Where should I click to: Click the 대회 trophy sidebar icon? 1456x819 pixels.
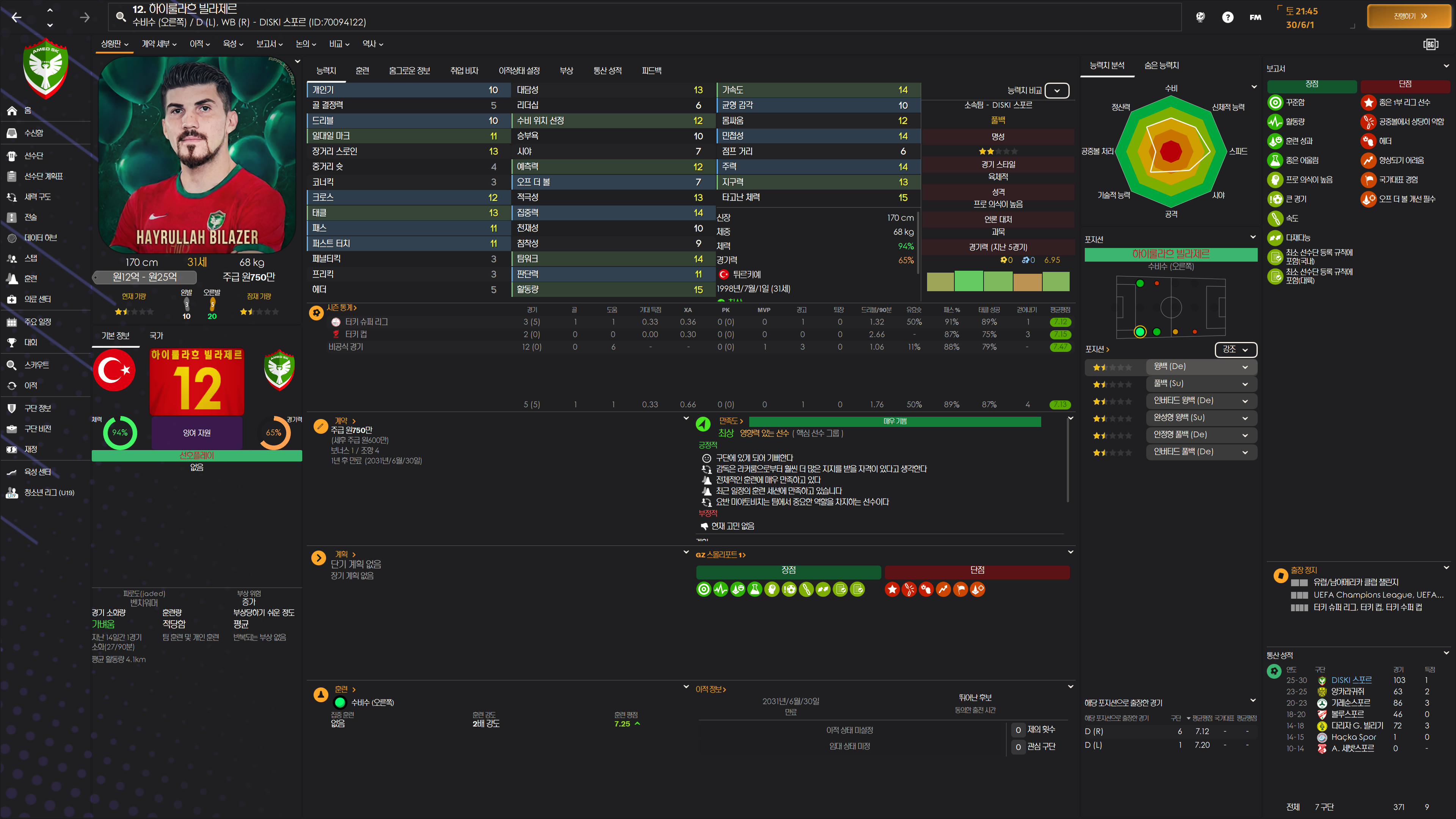point(12,342)
